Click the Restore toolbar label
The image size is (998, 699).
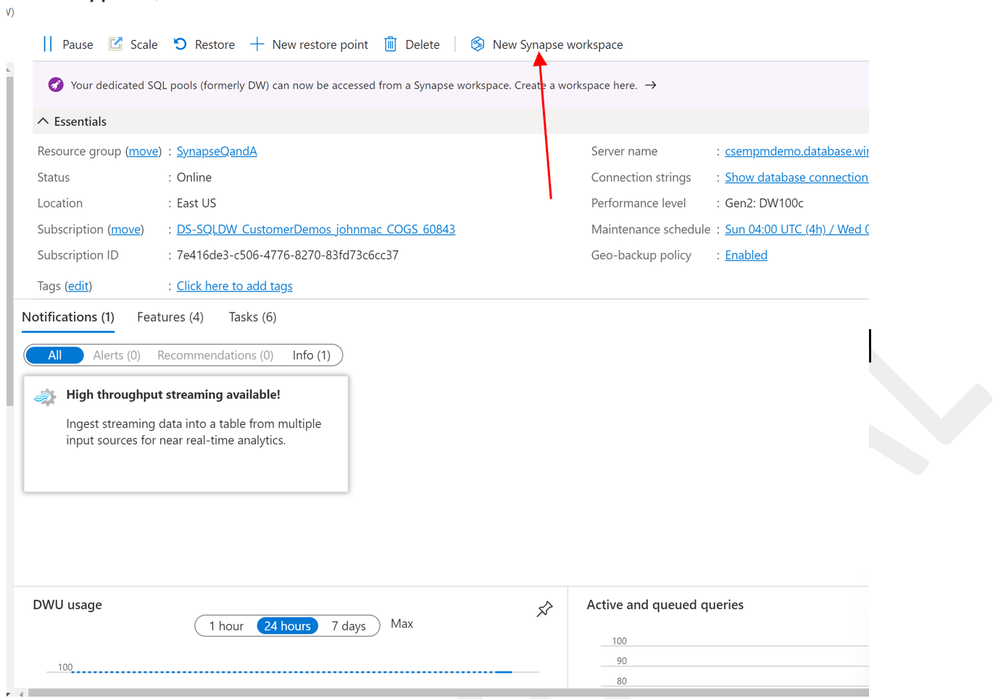tap(214, 45)
